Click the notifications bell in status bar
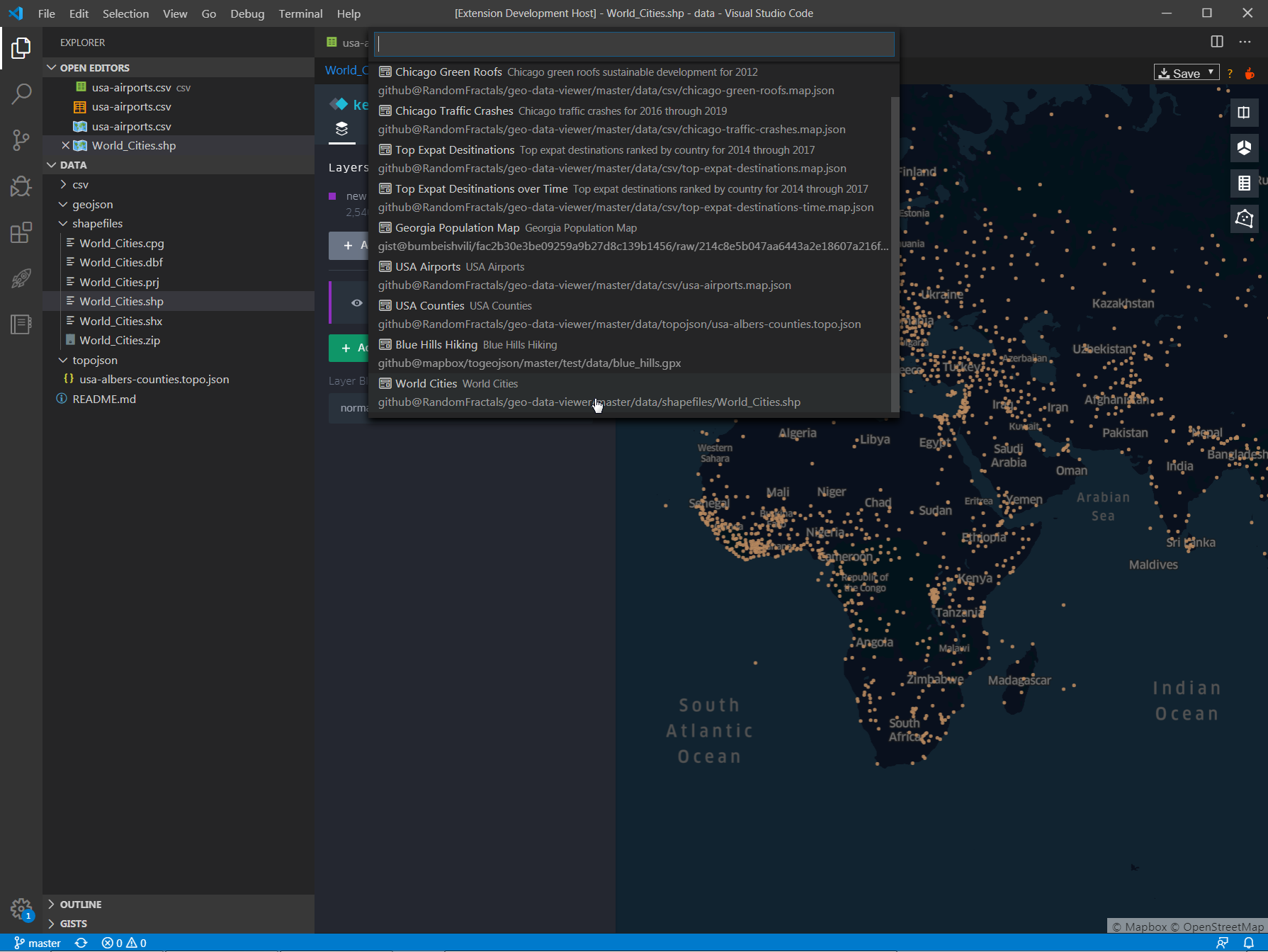Image resolution: width=1268 pixels, height=952 pixels. (1249, 943)
